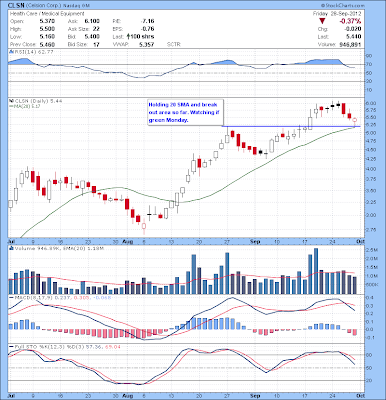Click the green up arrow beside 100 shrs
386x400 pixels.
[128, 36]
